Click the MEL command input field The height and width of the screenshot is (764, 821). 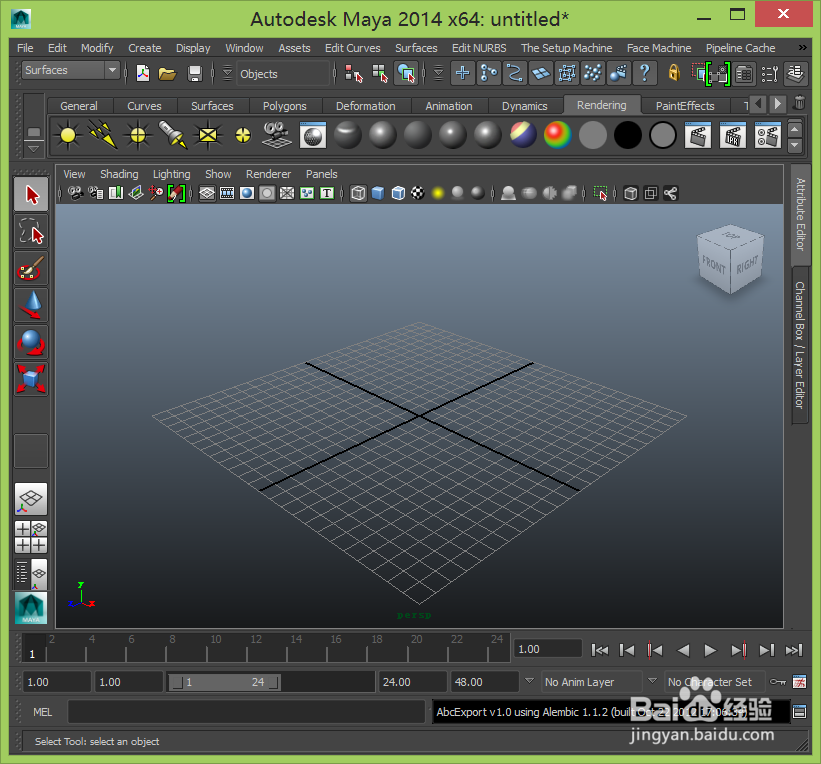point(246,712)
